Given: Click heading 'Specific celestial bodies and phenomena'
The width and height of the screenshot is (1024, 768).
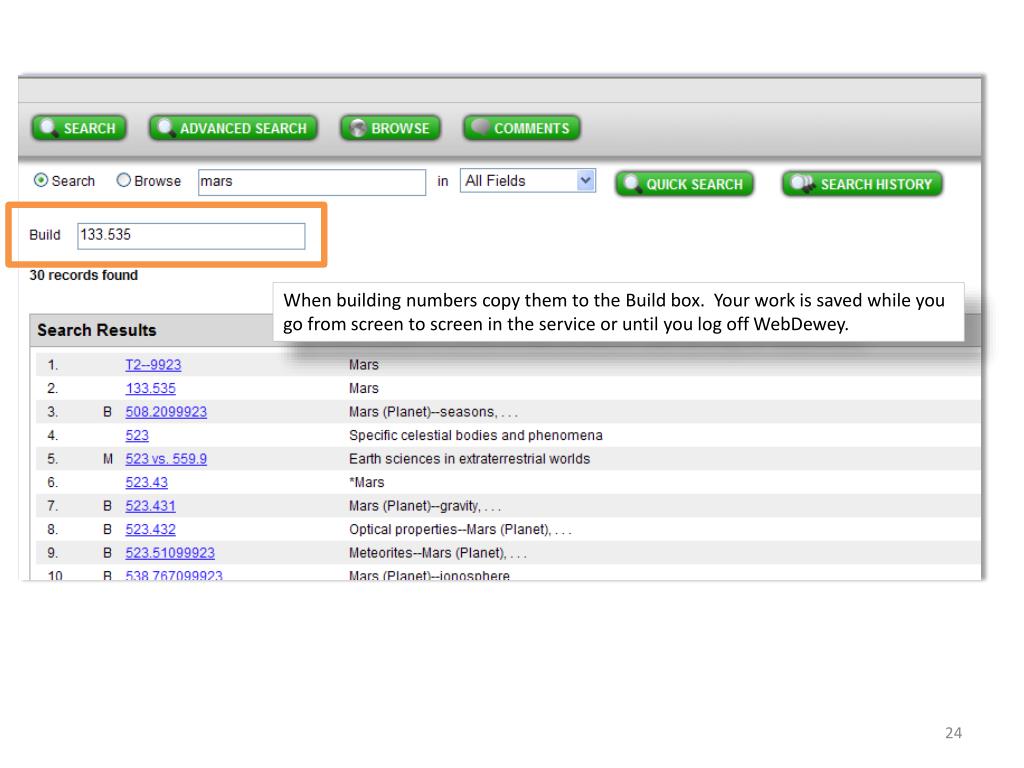Looking at the screenshot, I should (476, 436).
